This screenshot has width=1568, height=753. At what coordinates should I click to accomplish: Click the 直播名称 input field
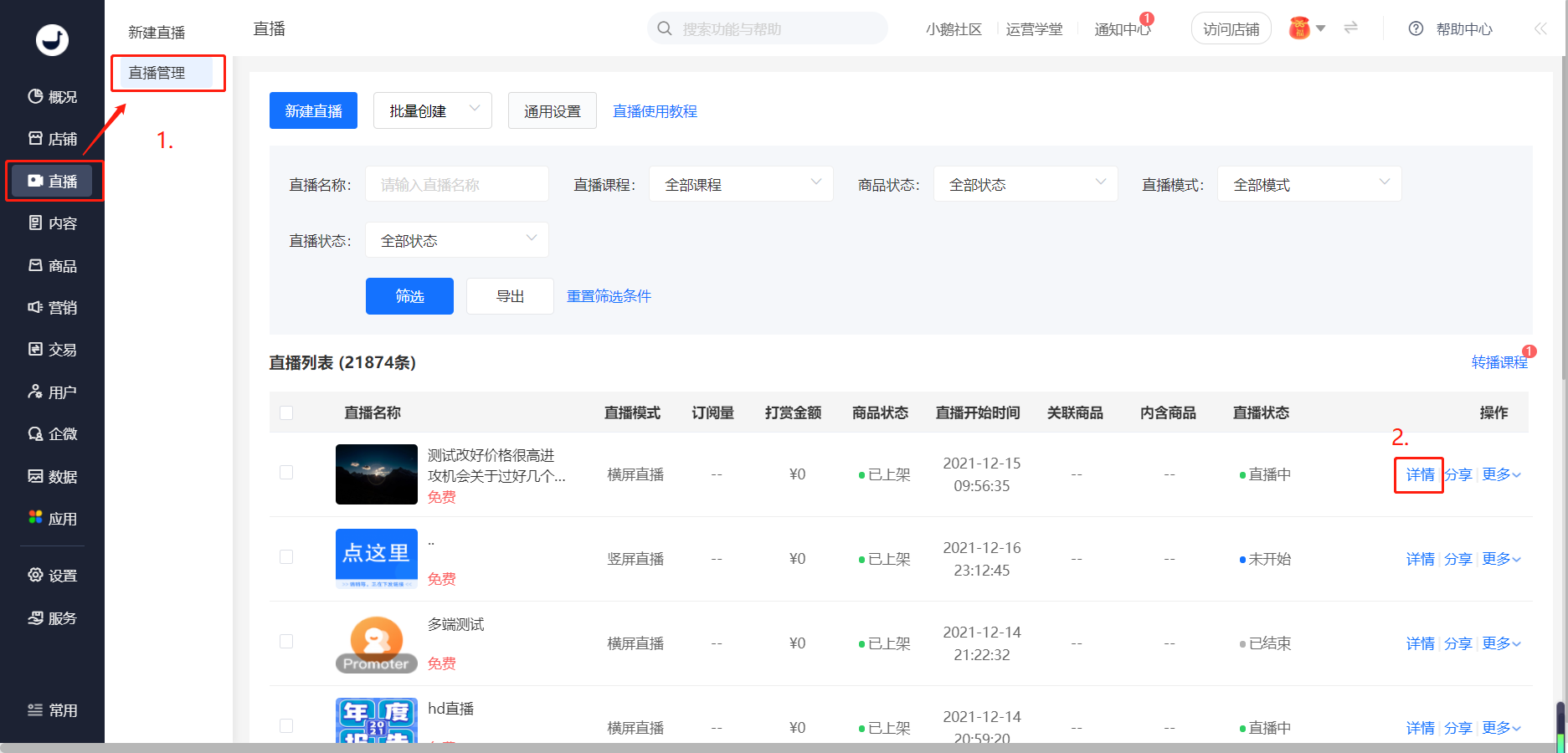[x=456, y=184]
